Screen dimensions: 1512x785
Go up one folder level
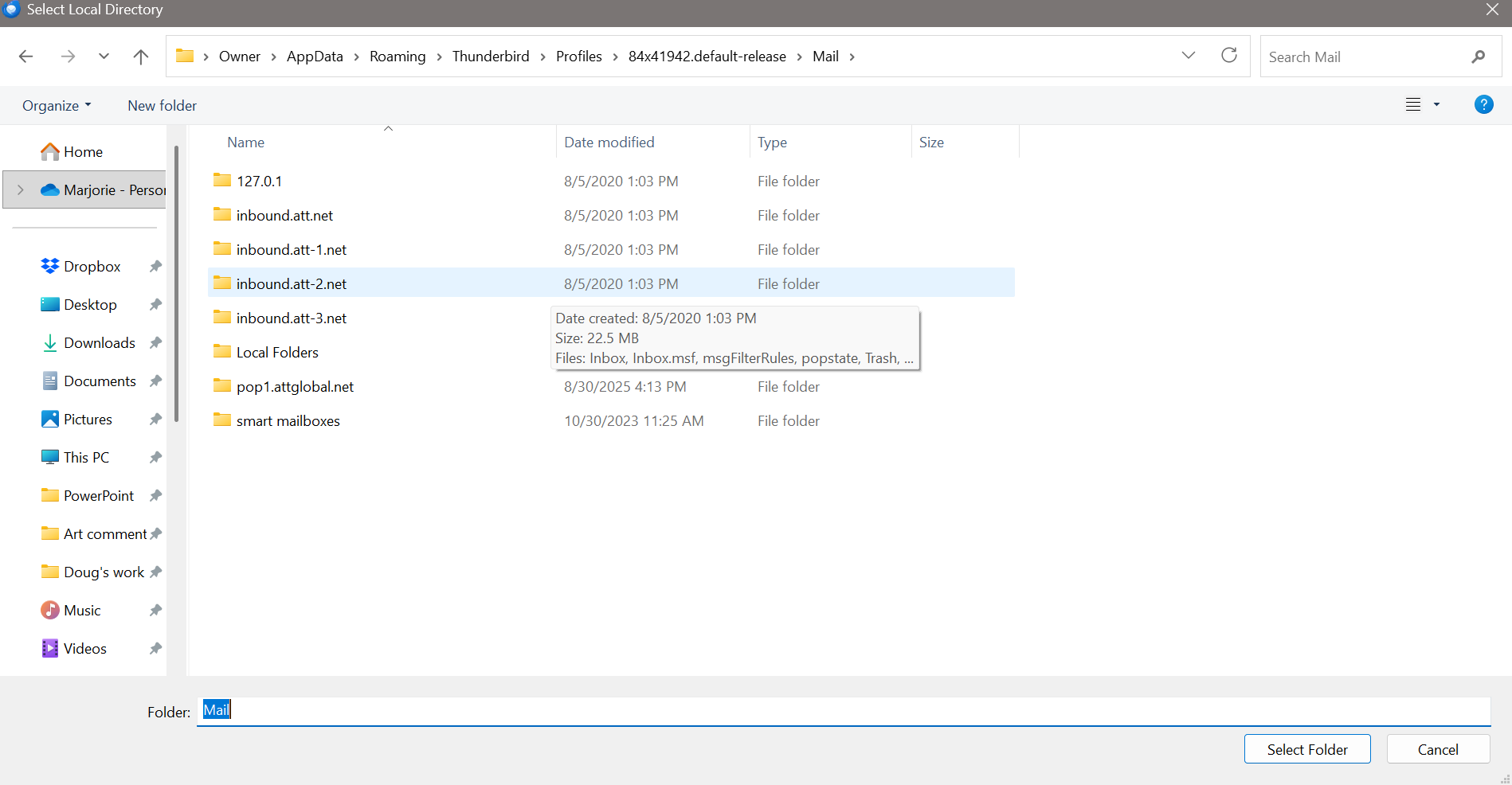[x=141, y=57]
